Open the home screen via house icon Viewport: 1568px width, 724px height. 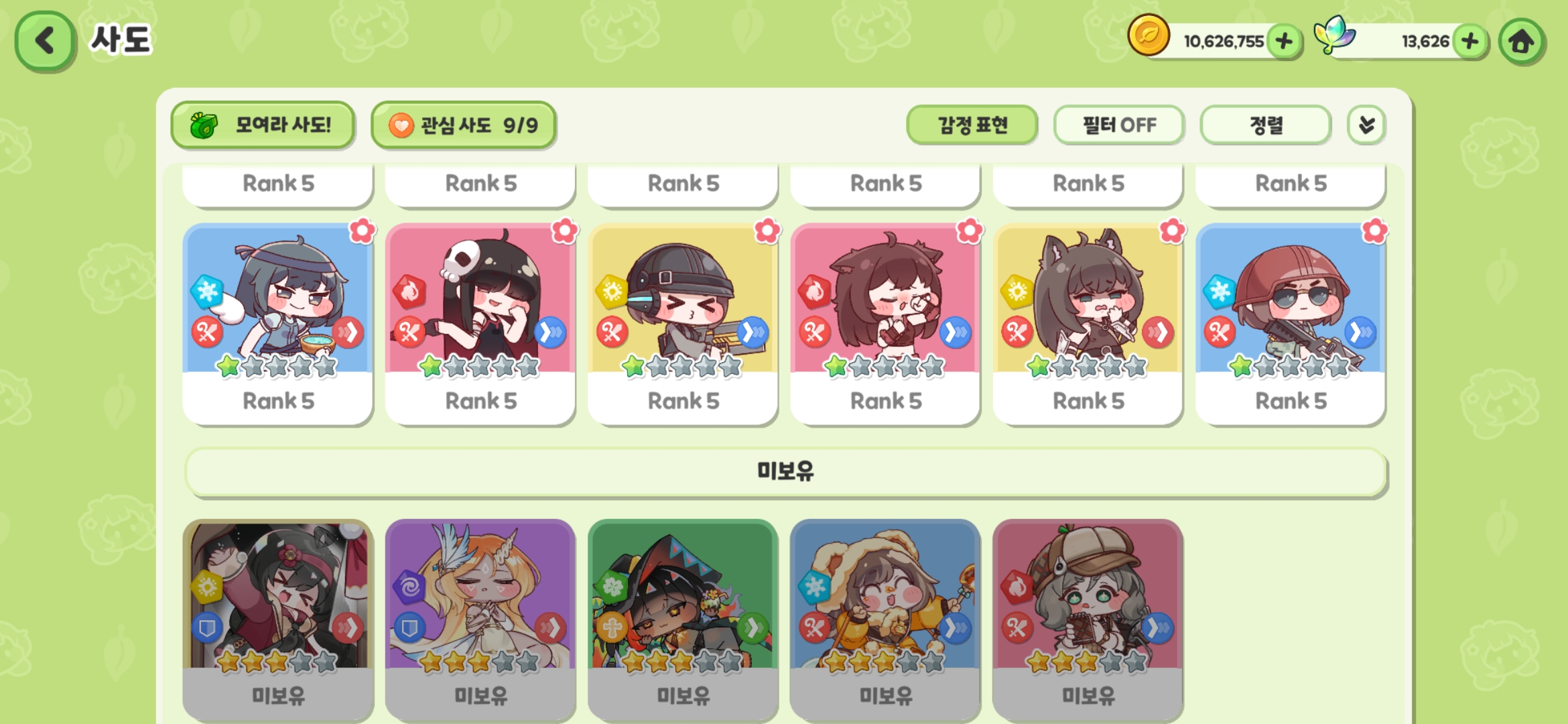click(1522, 42)
